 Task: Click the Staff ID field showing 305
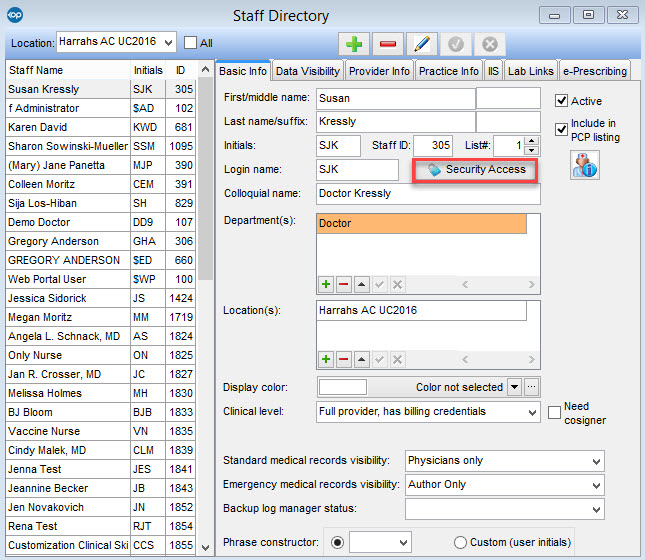point(433,145)
